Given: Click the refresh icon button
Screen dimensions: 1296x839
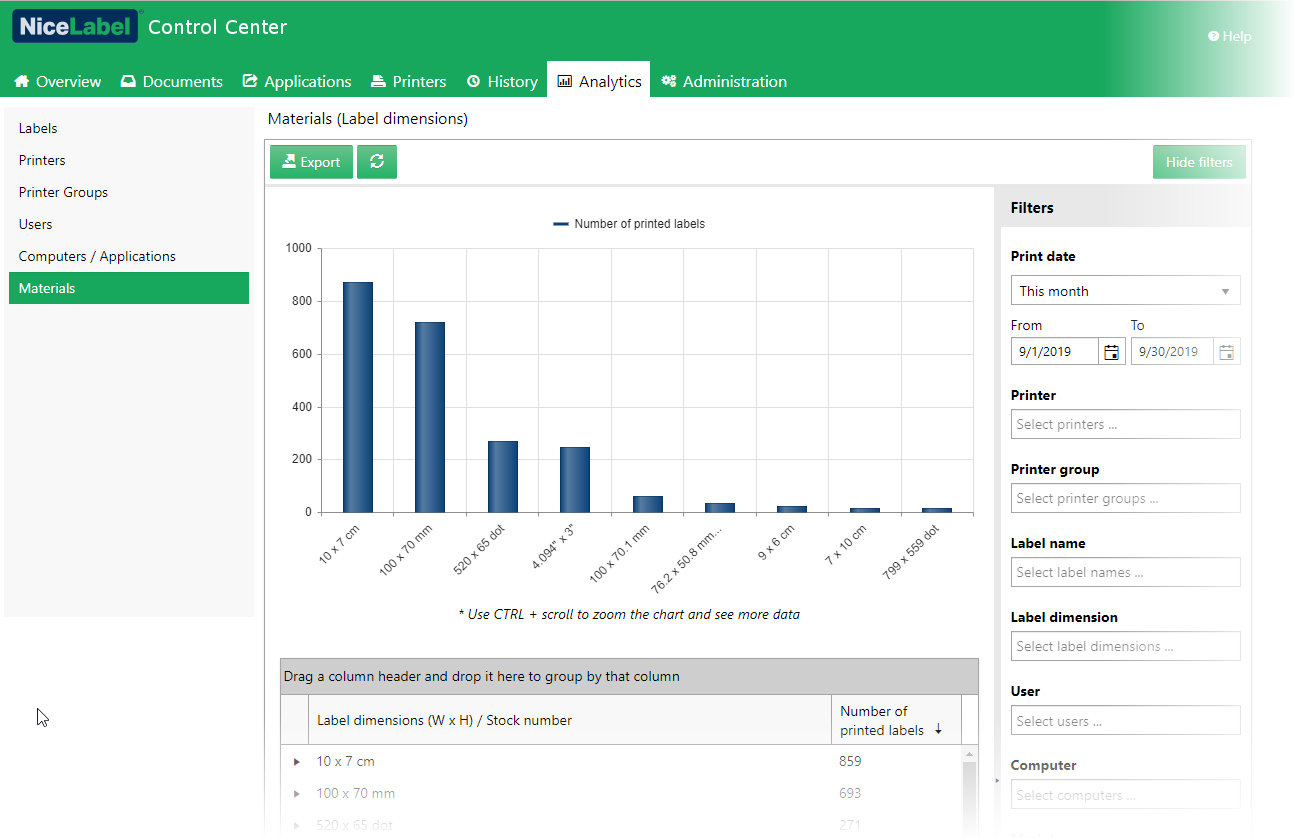Looking at the screenshot, I should pyautogui.click(x=377, y=162).
